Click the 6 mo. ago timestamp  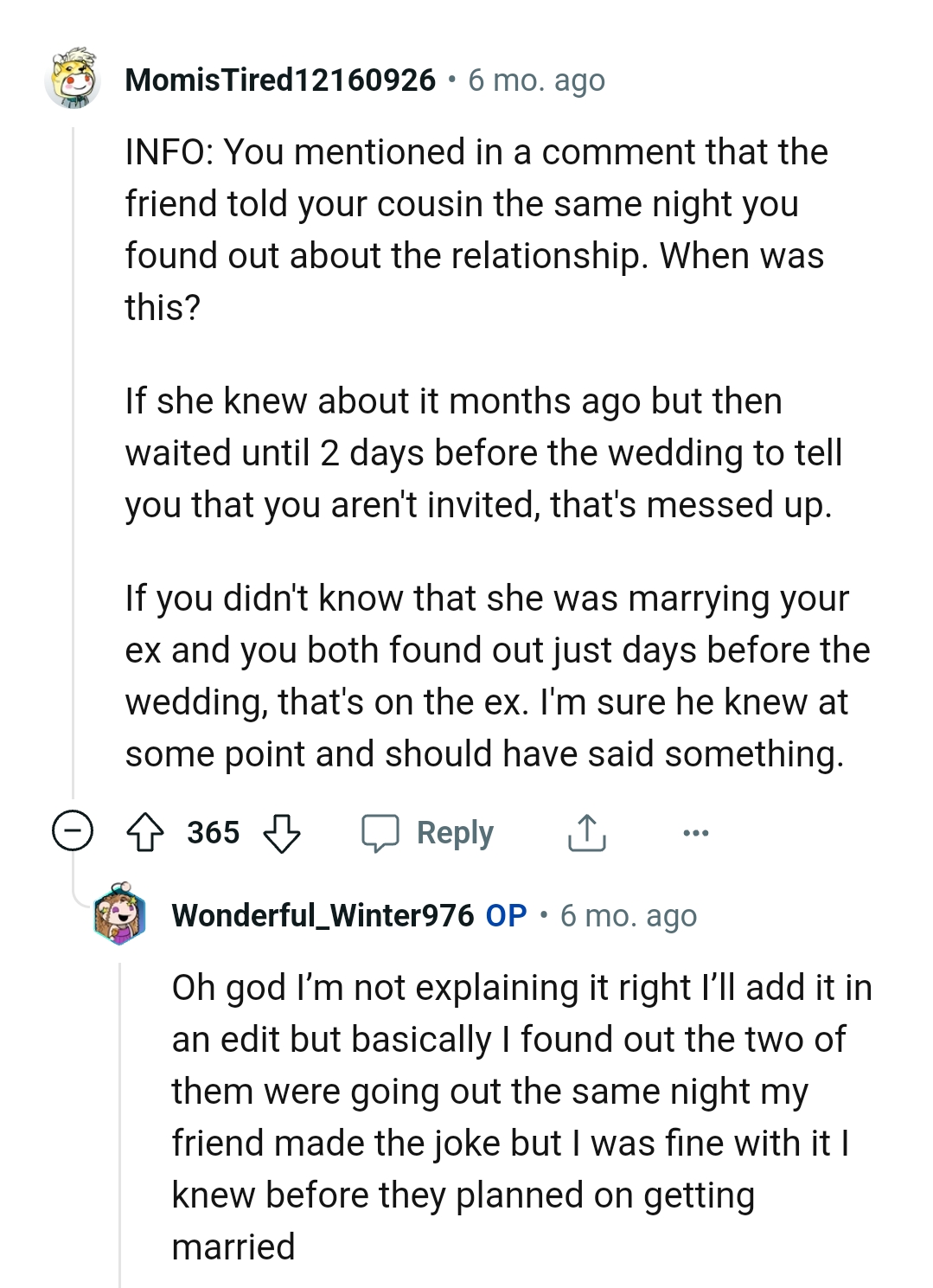click(x=536, y=81)
